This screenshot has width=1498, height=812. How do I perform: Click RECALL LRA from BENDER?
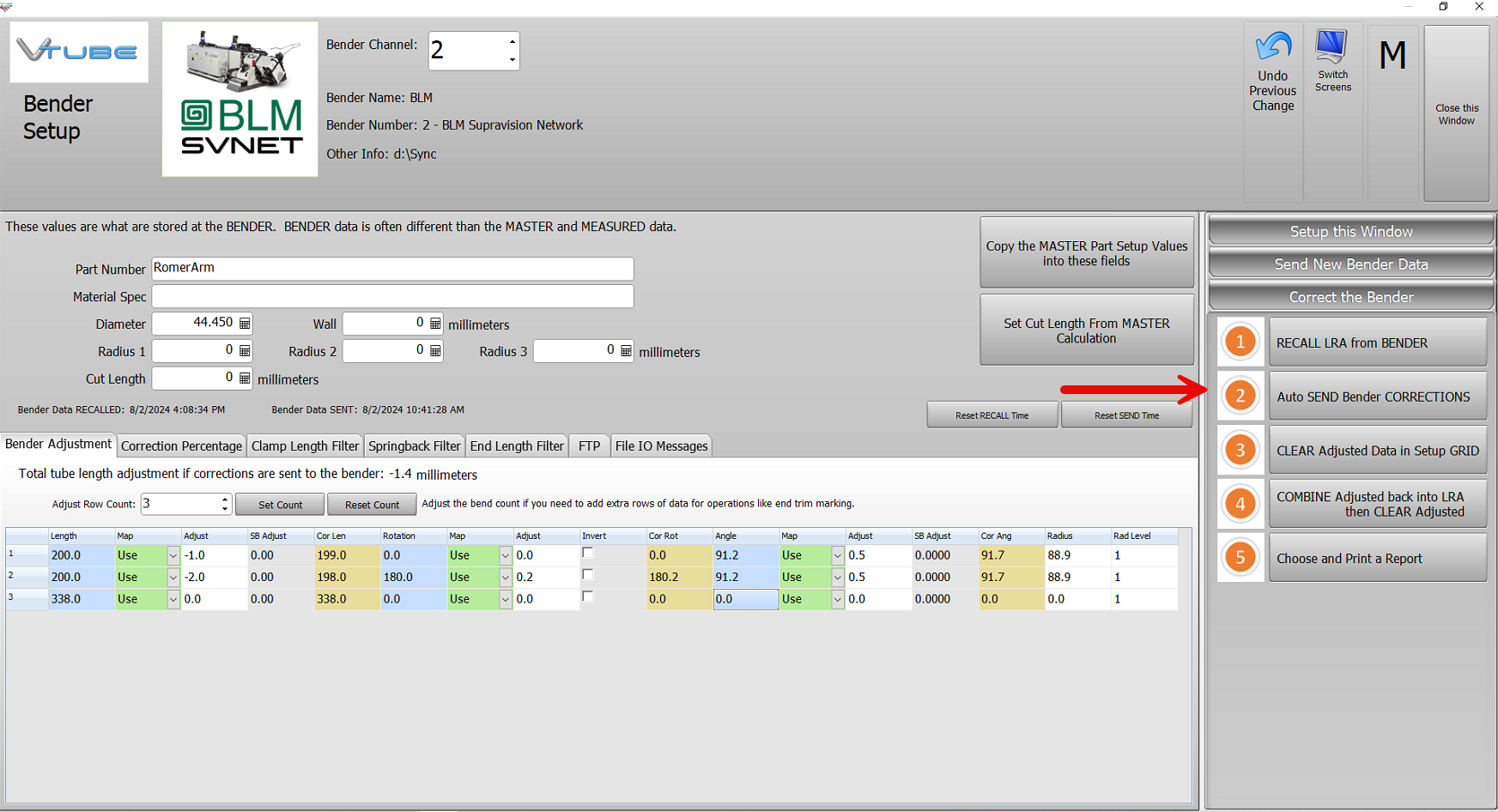(1377, 342)
